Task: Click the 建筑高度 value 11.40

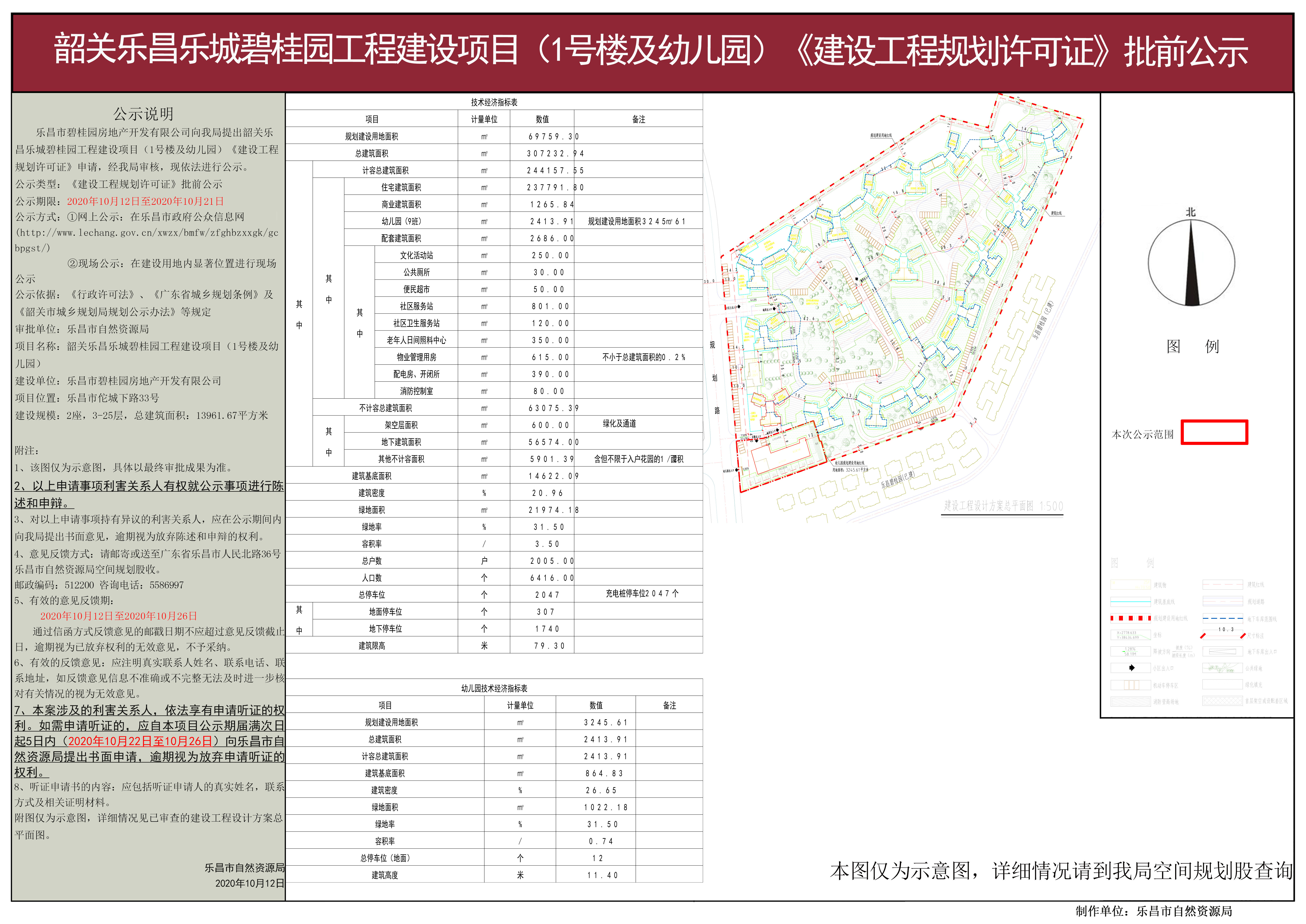Action: tap(602, 875)
